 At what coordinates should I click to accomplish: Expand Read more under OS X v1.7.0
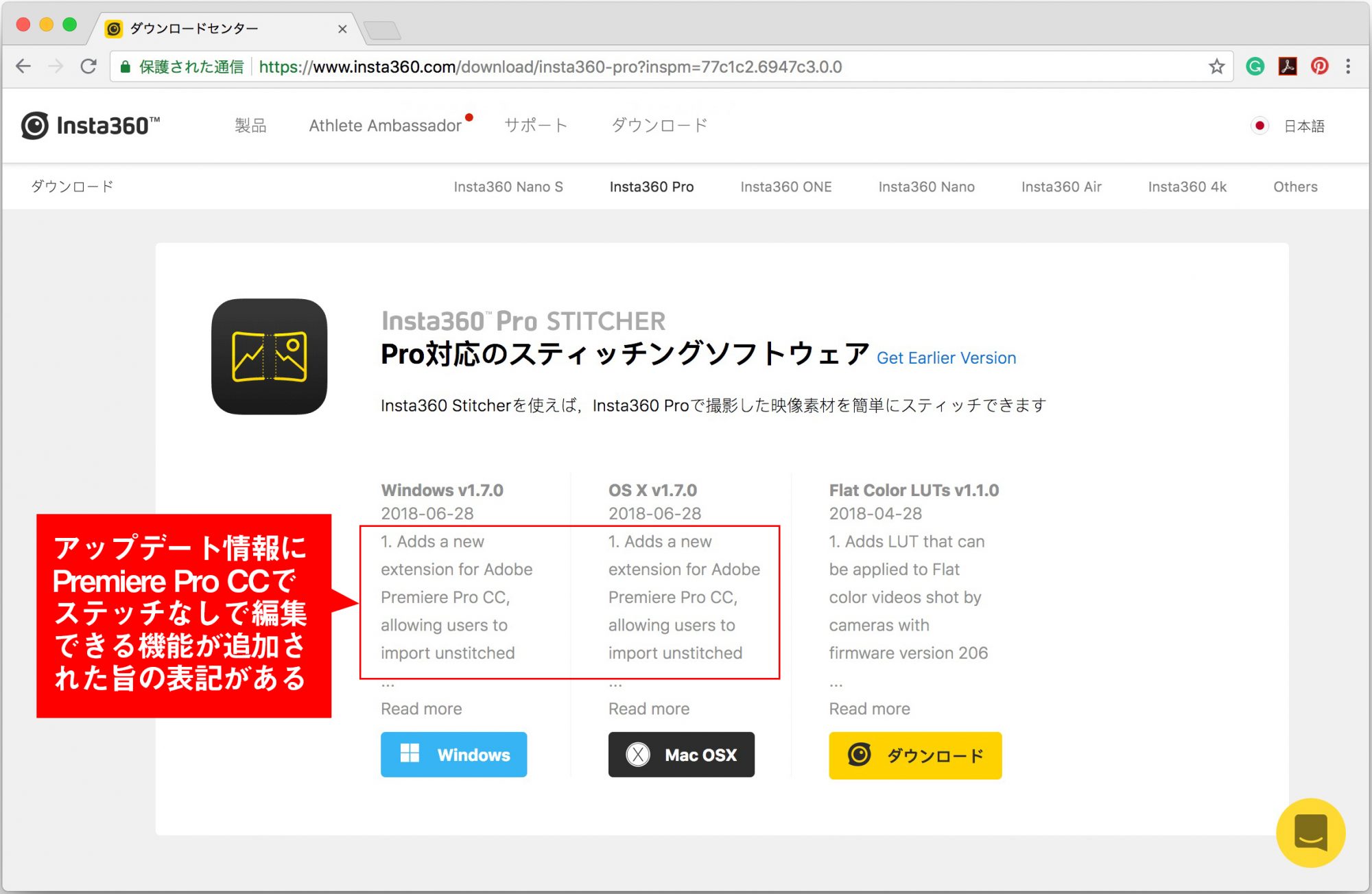point(649,709)
